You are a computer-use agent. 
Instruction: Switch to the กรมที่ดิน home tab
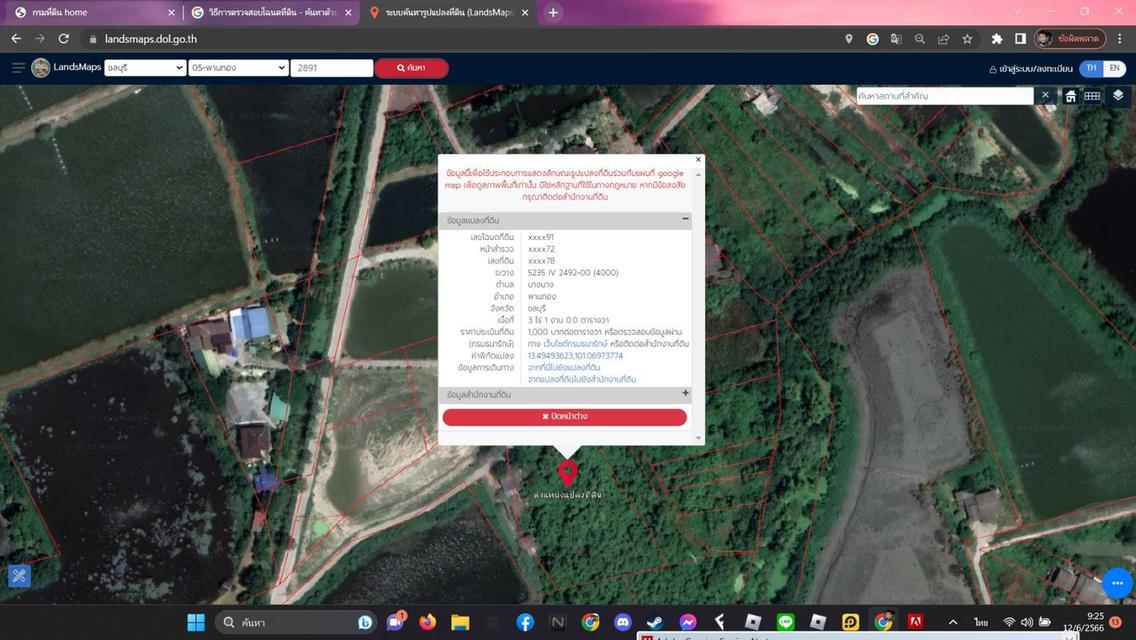[x=92, y=13]
